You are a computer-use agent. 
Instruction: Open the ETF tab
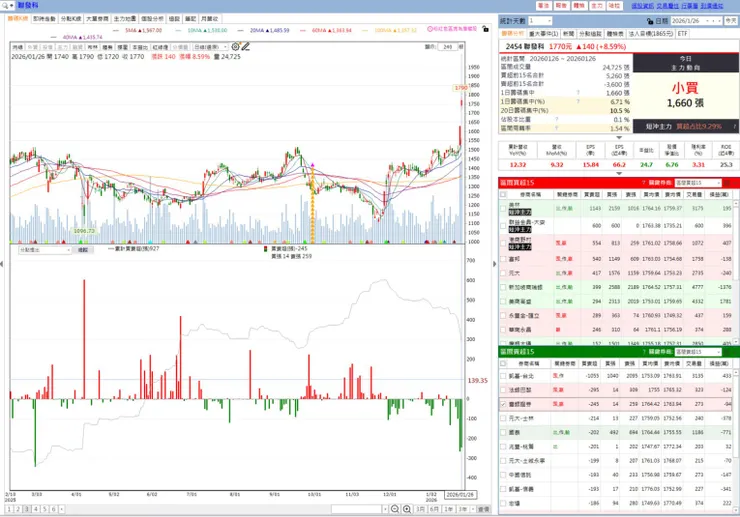pyautogui.click(x=682, y=34)
